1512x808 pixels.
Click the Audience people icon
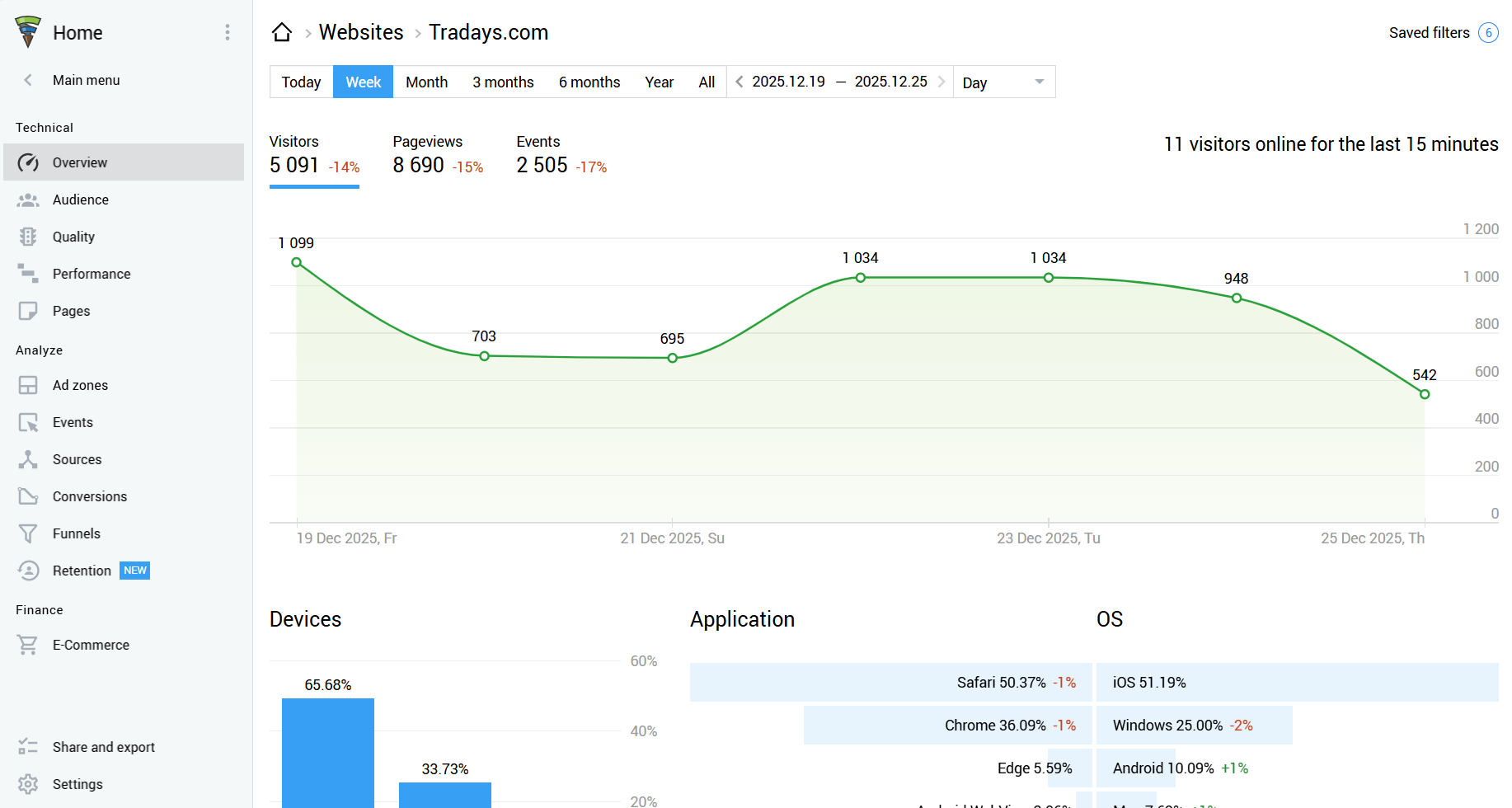[28, 200]
